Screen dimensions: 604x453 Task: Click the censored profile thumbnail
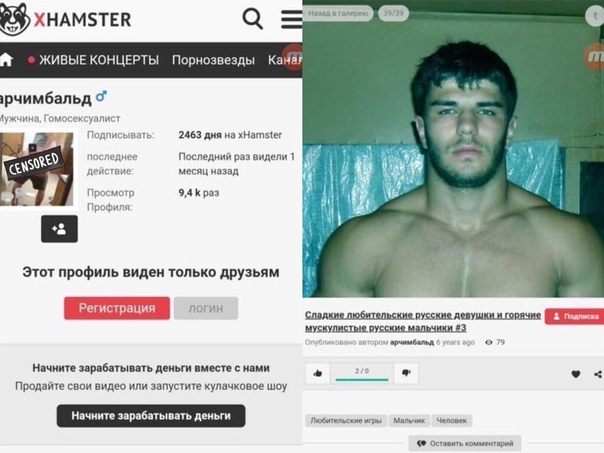(37, 169)
